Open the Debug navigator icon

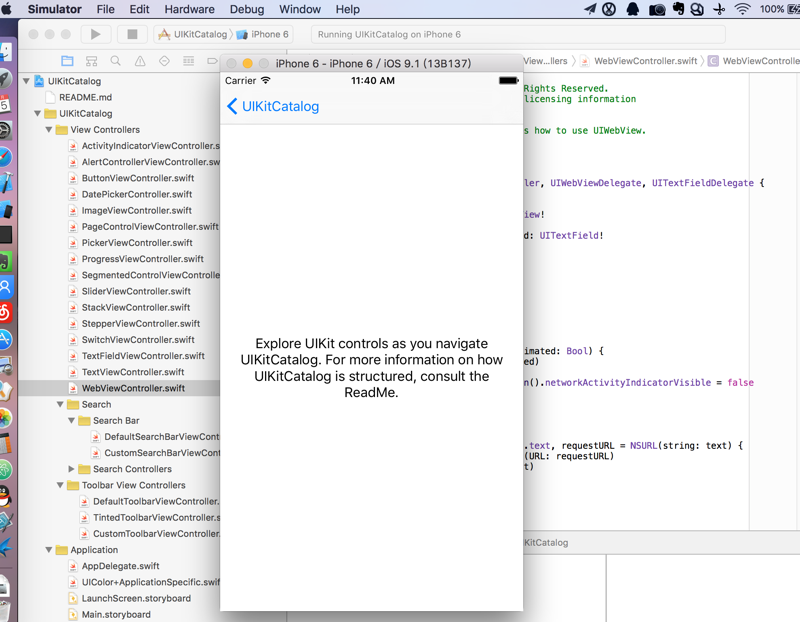pos(189,61)
